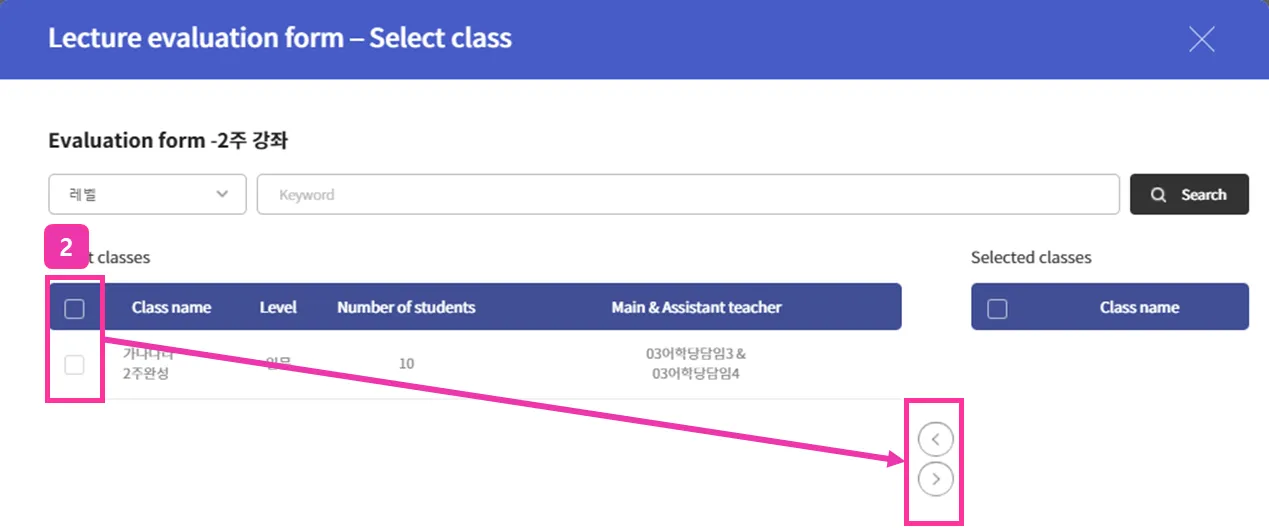
Task: Click the Level column header
Action: point(278,307)
